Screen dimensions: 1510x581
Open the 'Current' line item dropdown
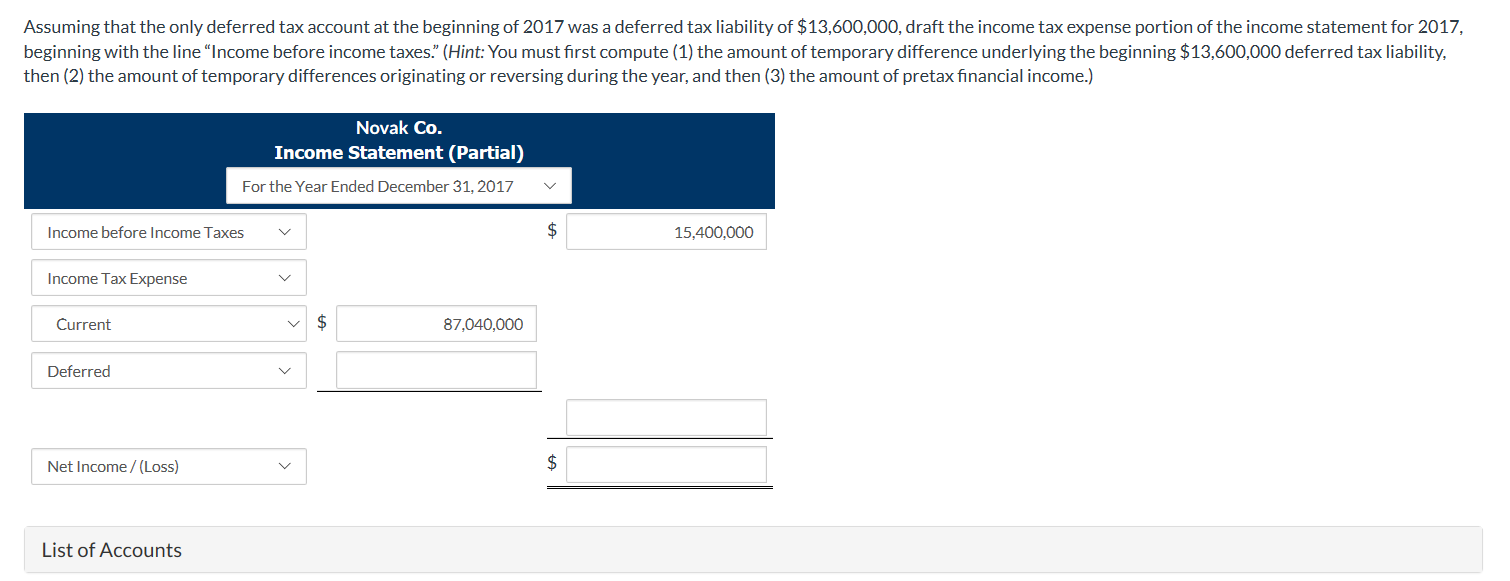point(168,323)
